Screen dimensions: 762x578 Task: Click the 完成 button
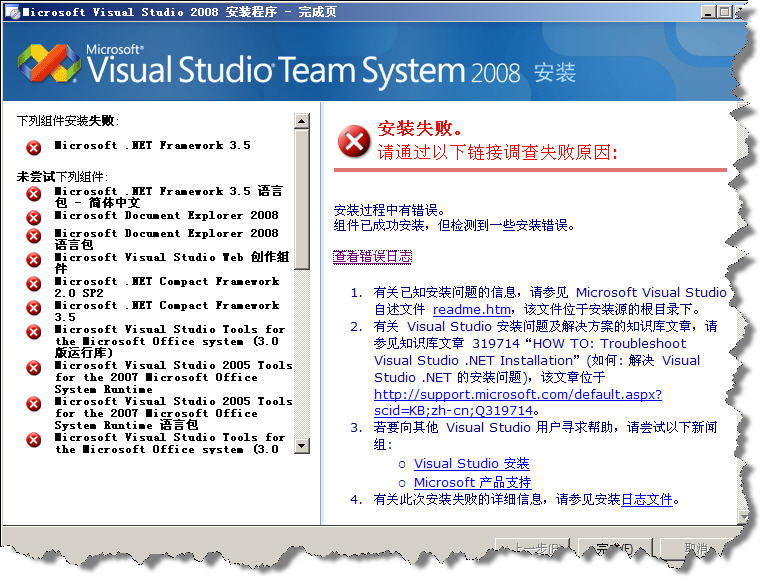[x=614, y=549]
